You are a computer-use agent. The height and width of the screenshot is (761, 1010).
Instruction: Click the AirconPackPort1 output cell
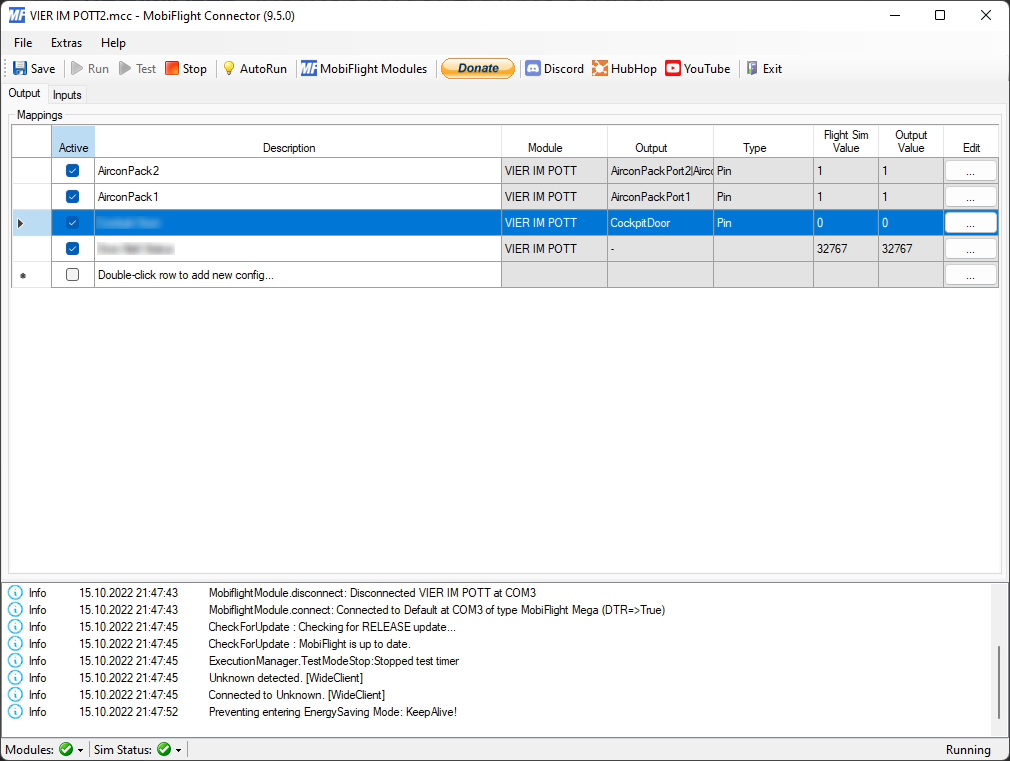point(660,197)
